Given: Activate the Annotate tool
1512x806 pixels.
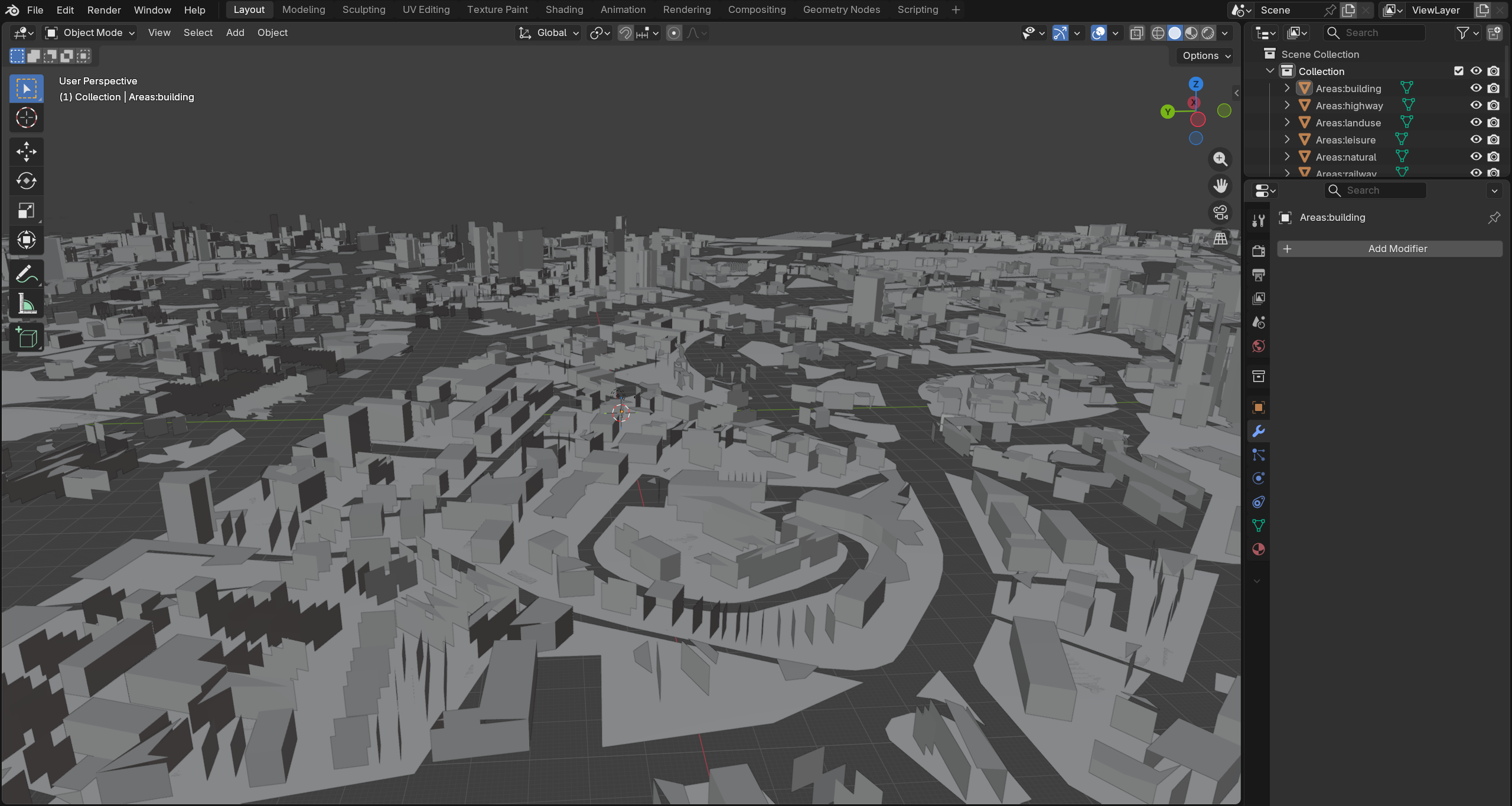Looking at the screenshot, I should [x=26, y=273].
